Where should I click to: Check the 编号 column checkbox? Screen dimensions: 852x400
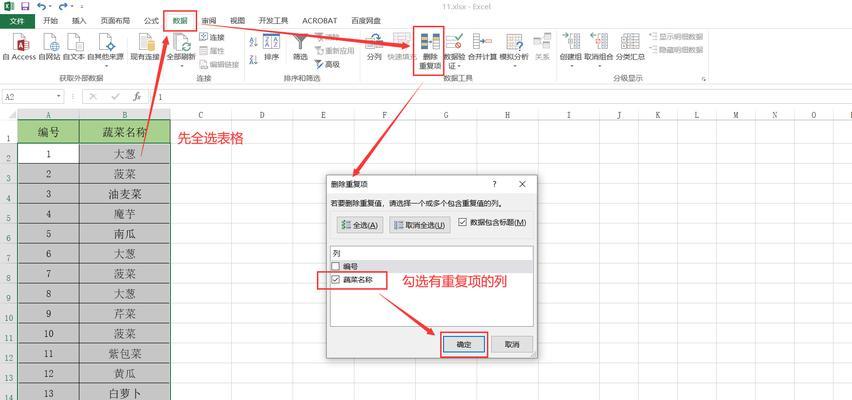pos(336,266)
